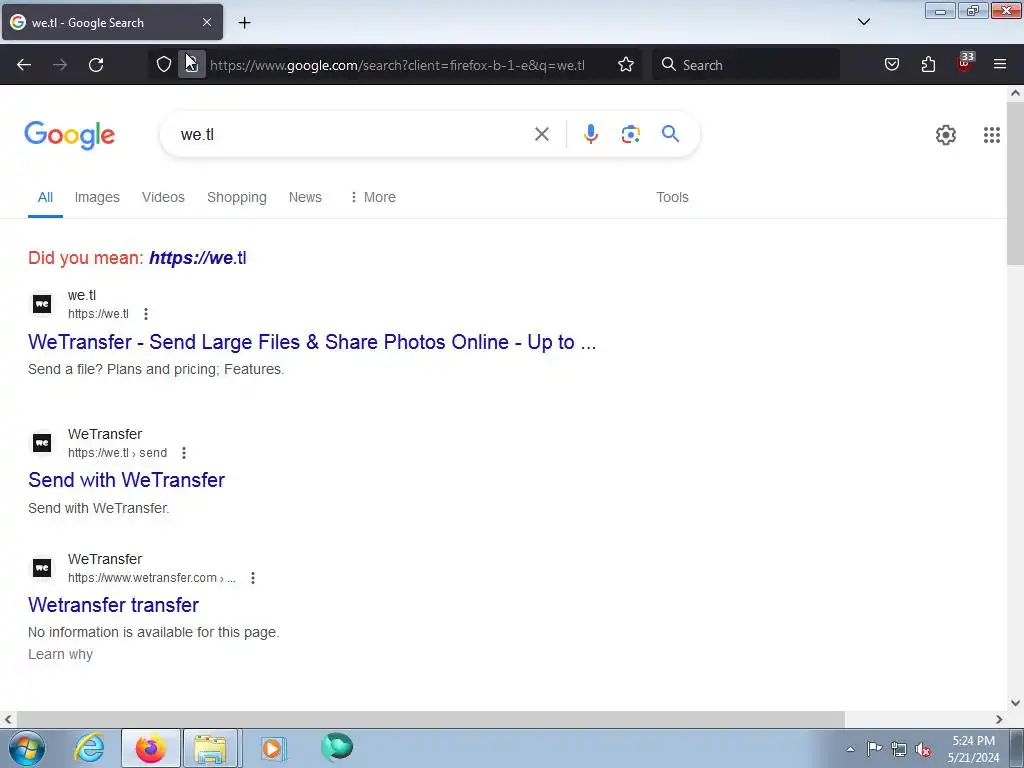The width and height of the screenshot is (1024, 768).
Task: Go to the Google logo homepage
Action: point(70,135)
